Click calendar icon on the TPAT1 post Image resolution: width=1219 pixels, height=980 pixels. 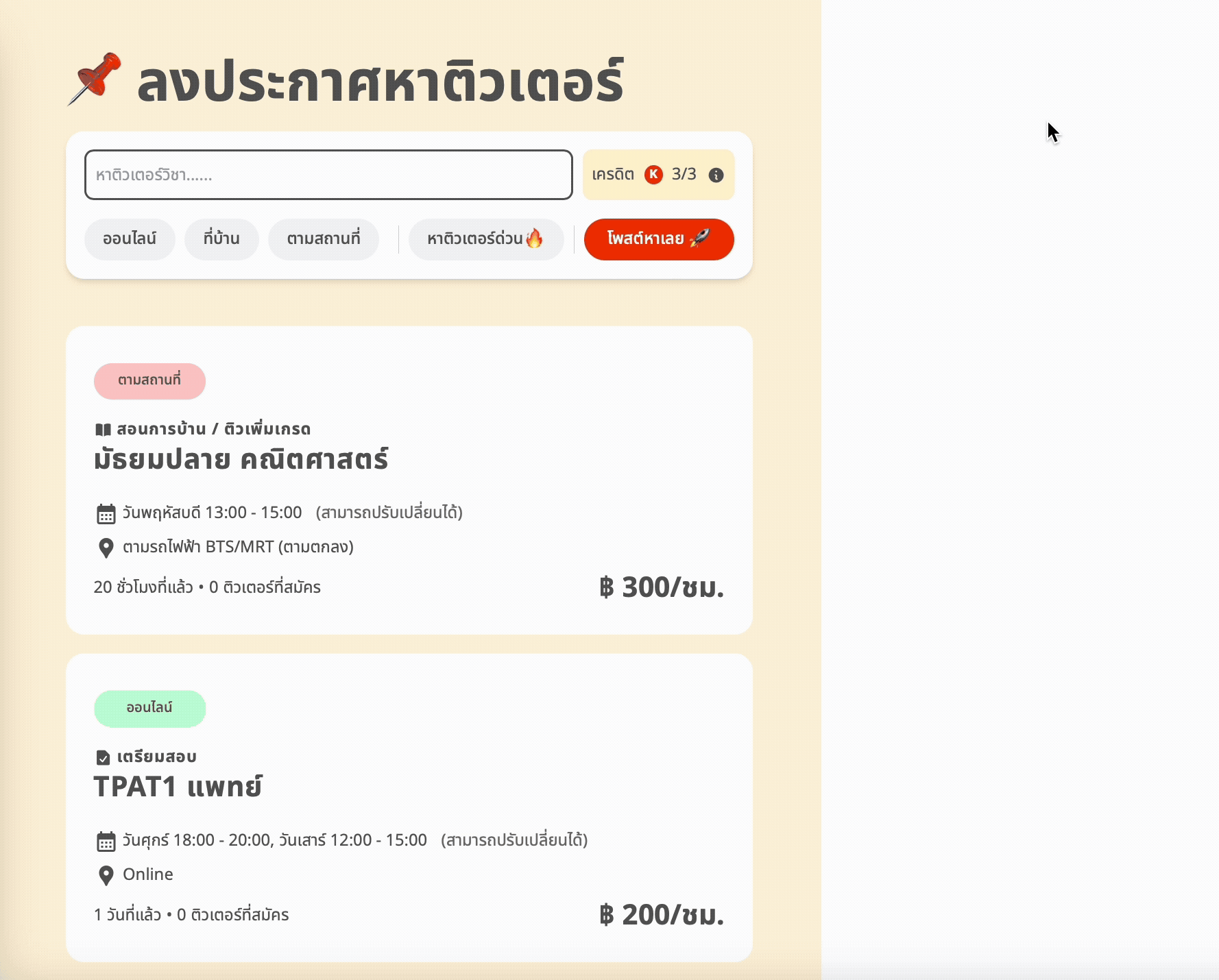[106, 841]
